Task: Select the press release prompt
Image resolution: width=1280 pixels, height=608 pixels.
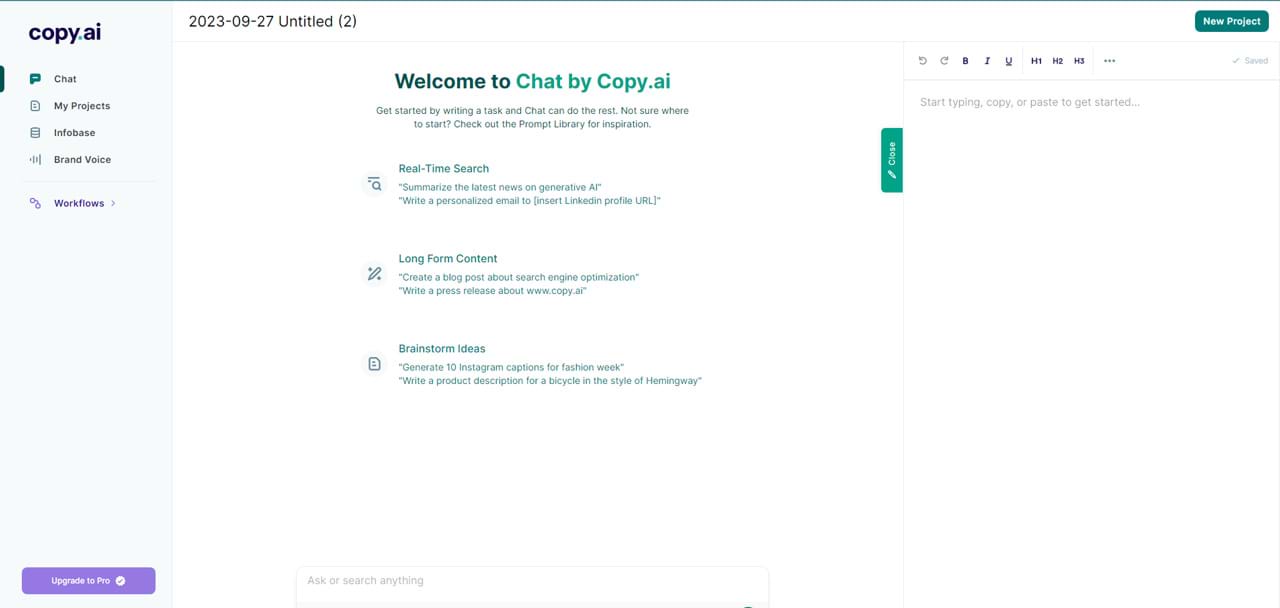Action: (x=492, y=291)
